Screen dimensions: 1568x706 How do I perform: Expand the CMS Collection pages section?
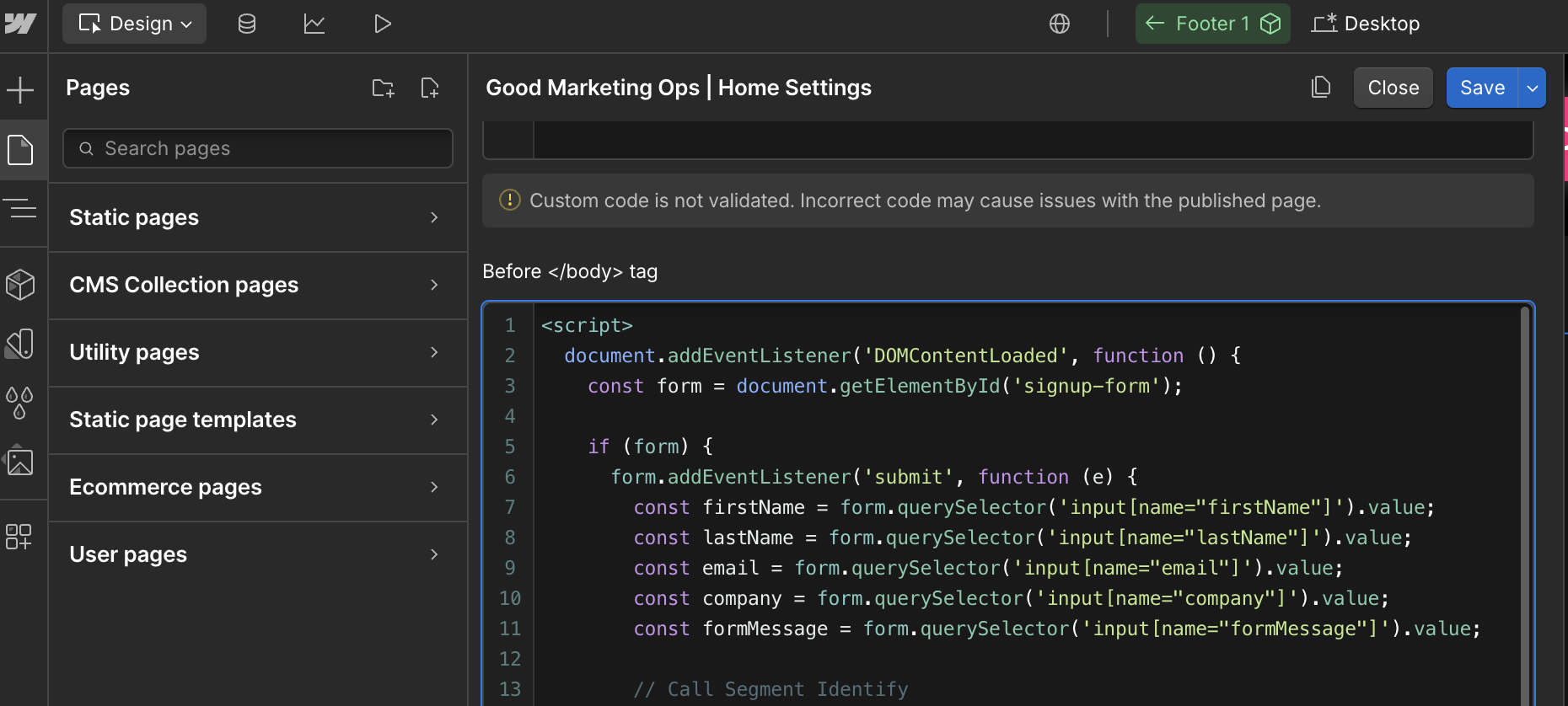coord(258,285)
